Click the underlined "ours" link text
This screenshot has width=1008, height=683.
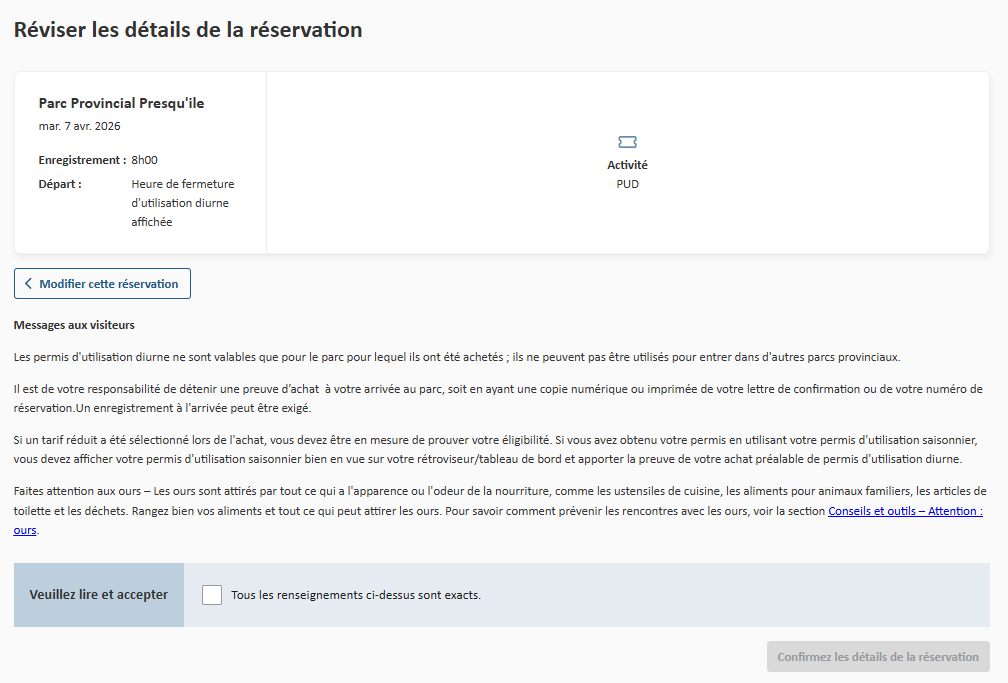pyautogui.click(x=24, y=529)
